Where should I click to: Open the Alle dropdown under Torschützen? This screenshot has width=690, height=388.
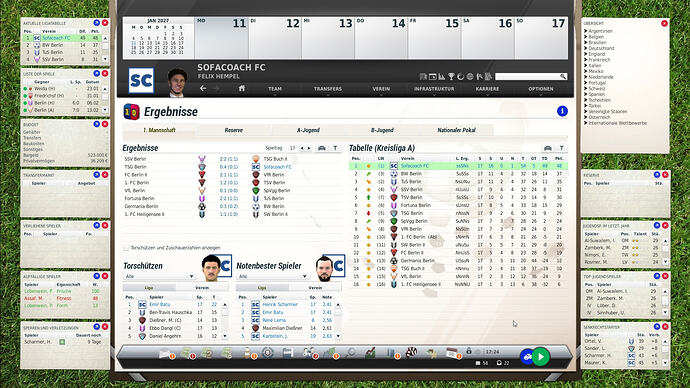(x=159, y=276)
